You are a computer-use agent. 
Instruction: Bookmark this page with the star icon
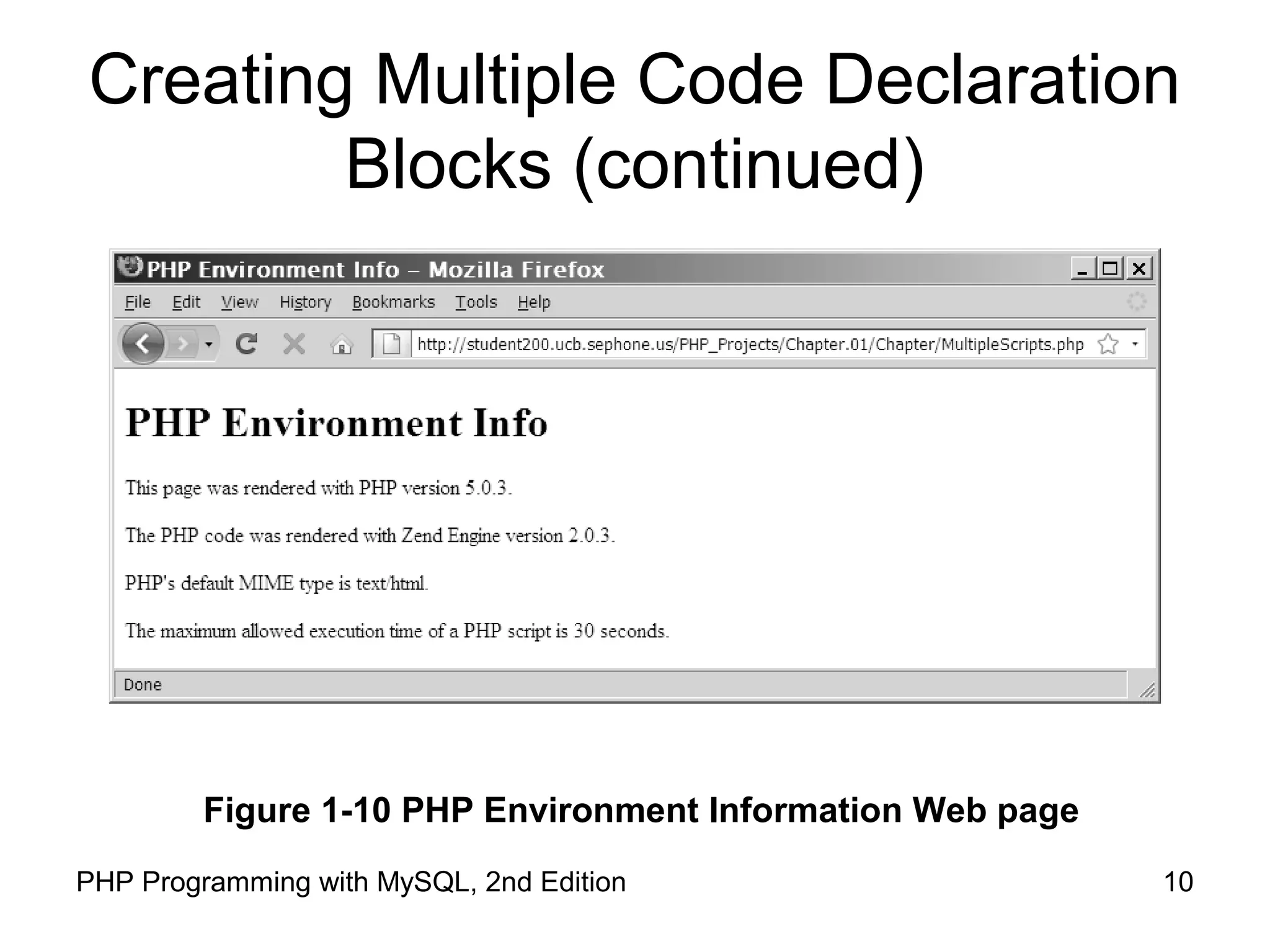(x=1108, y=344)
